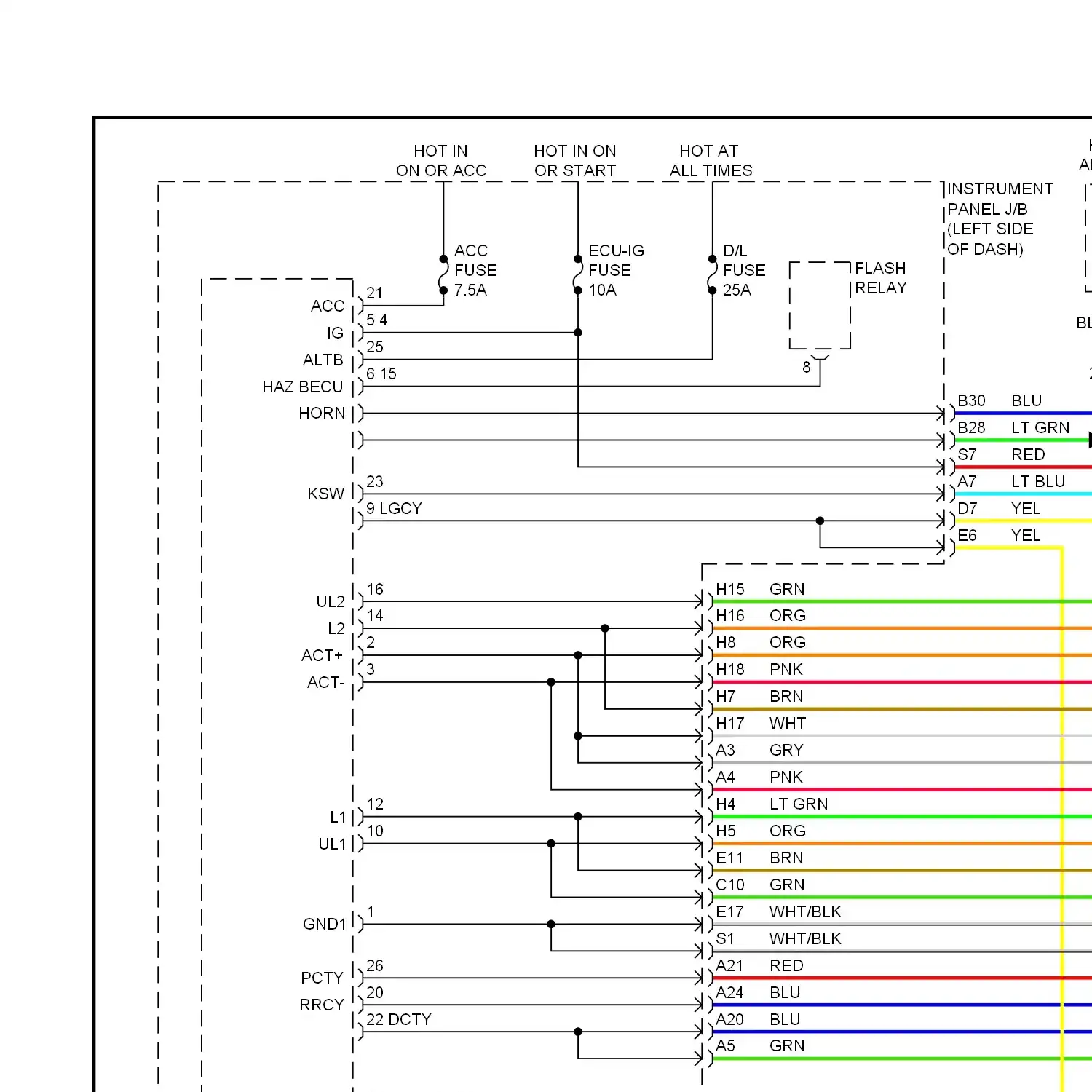Click the "A5" connector pin label
The image size is (1092, 1092).
[x=725, y=1045]
